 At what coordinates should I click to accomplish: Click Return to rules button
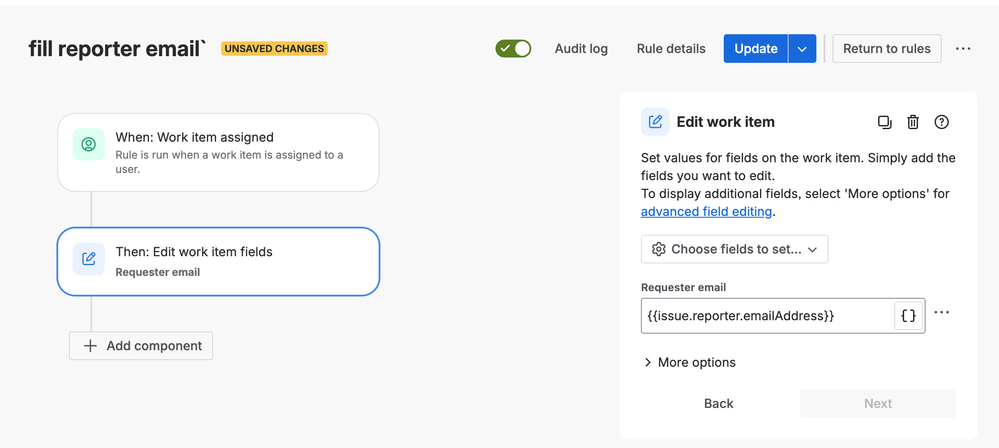coord(886,48)
